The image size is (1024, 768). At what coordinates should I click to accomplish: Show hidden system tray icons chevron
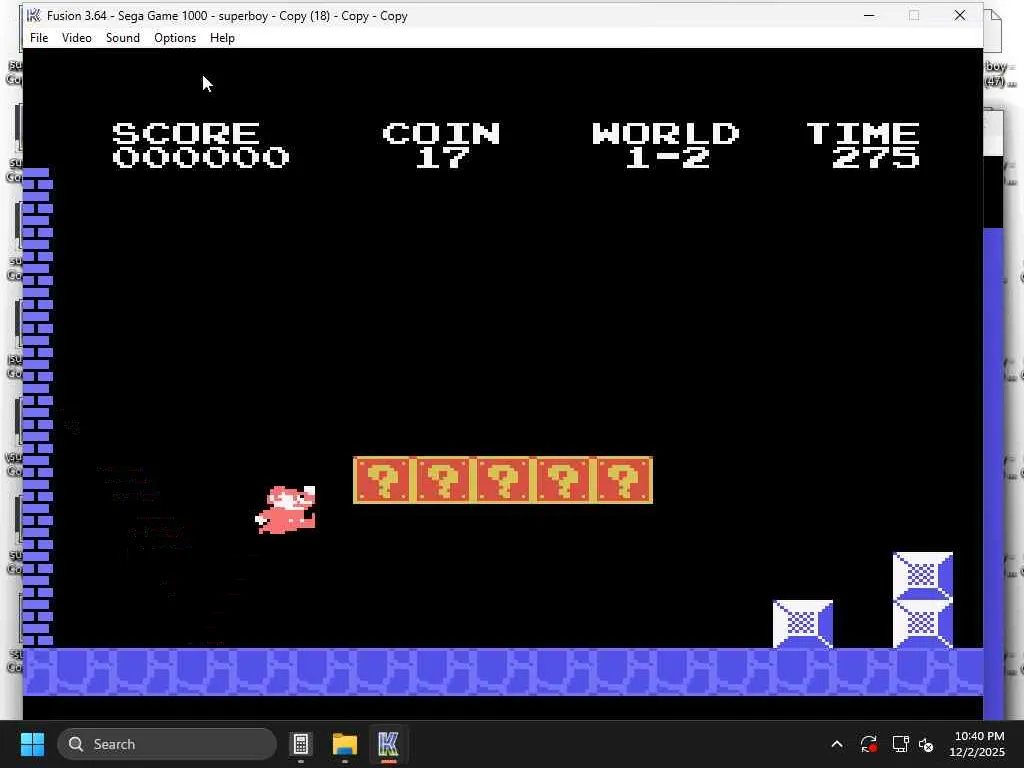coord(837,744)
